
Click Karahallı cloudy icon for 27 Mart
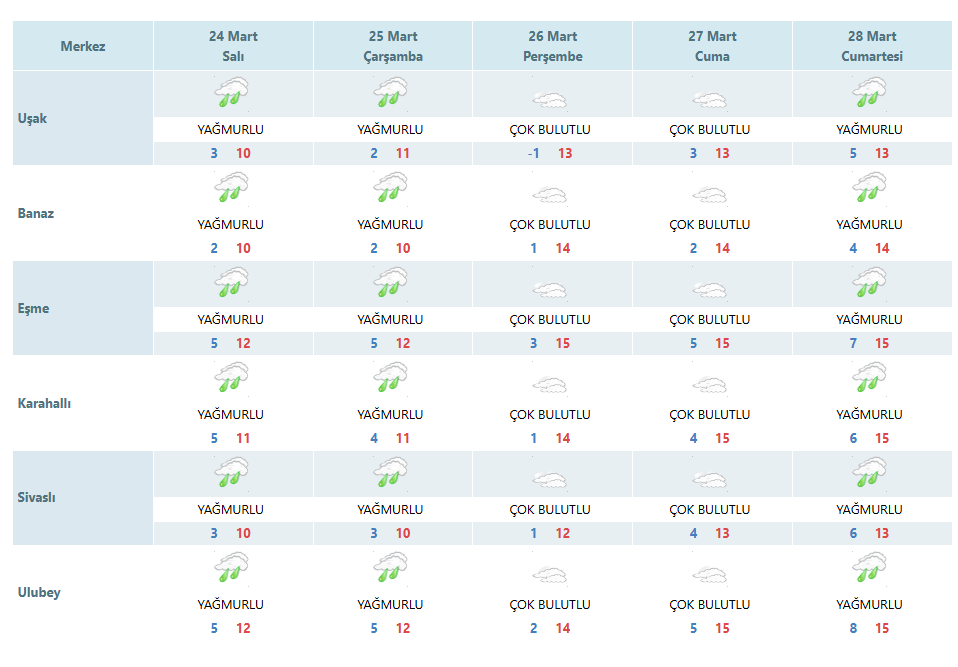point(709,385)
